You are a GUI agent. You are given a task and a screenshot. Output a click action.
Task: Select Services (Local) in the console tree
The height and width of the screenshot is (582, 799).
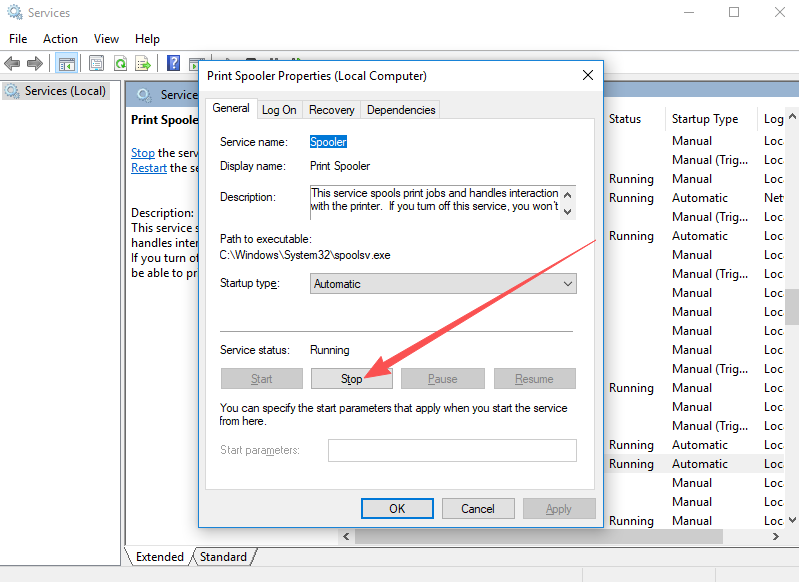coord(56,91)
